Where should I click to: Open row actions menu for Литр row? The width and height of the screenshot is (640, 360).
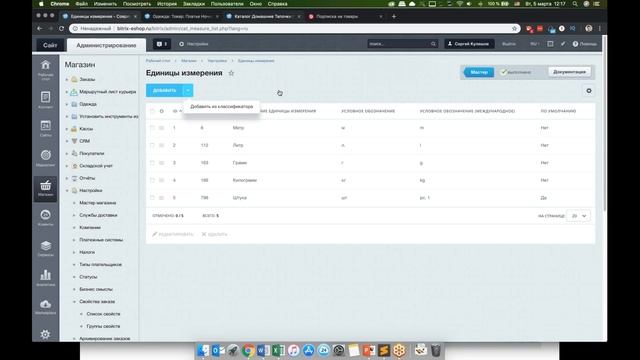[162, 145]
